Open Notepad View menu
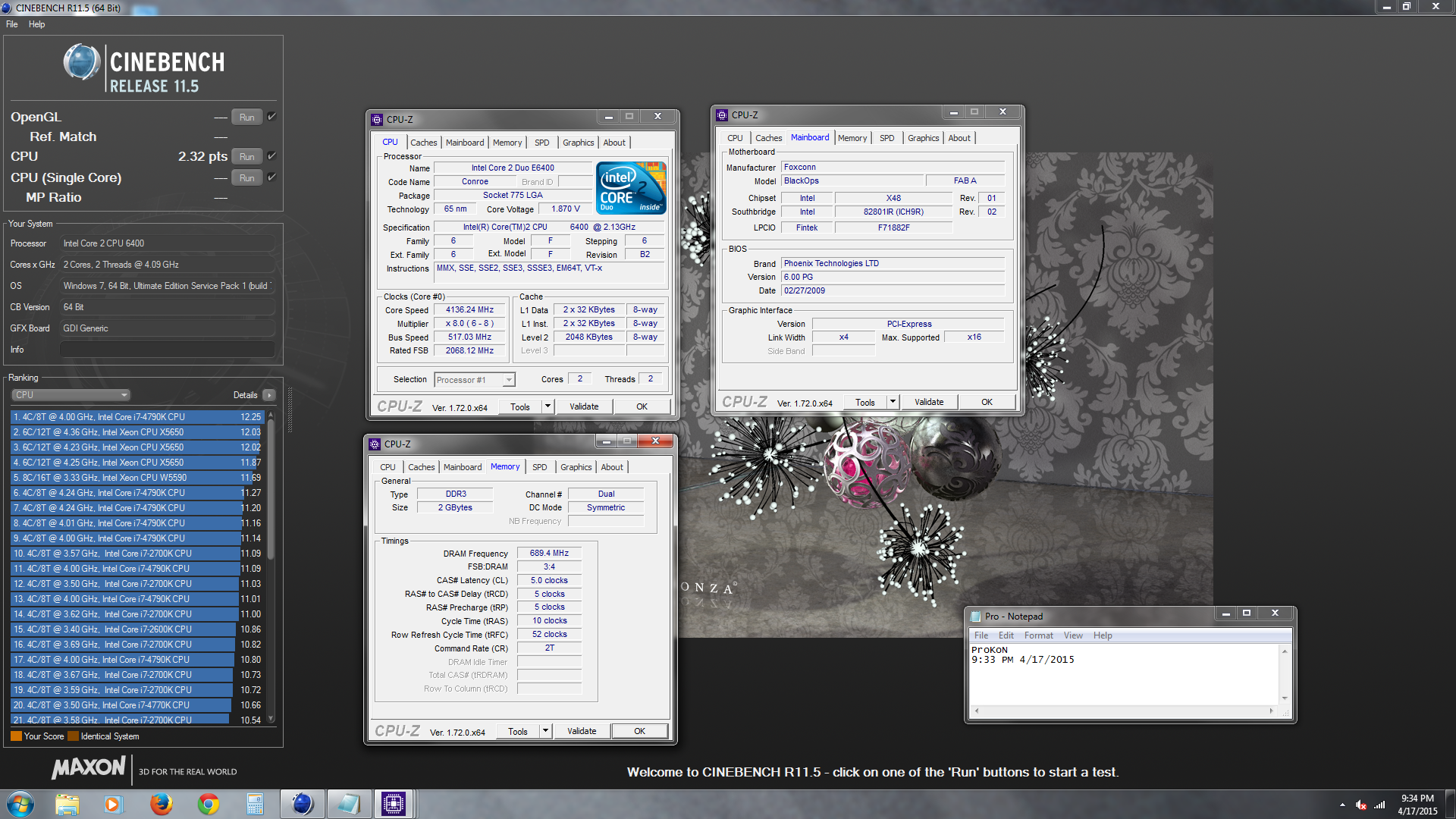1456x819 pixels. 1073,635
